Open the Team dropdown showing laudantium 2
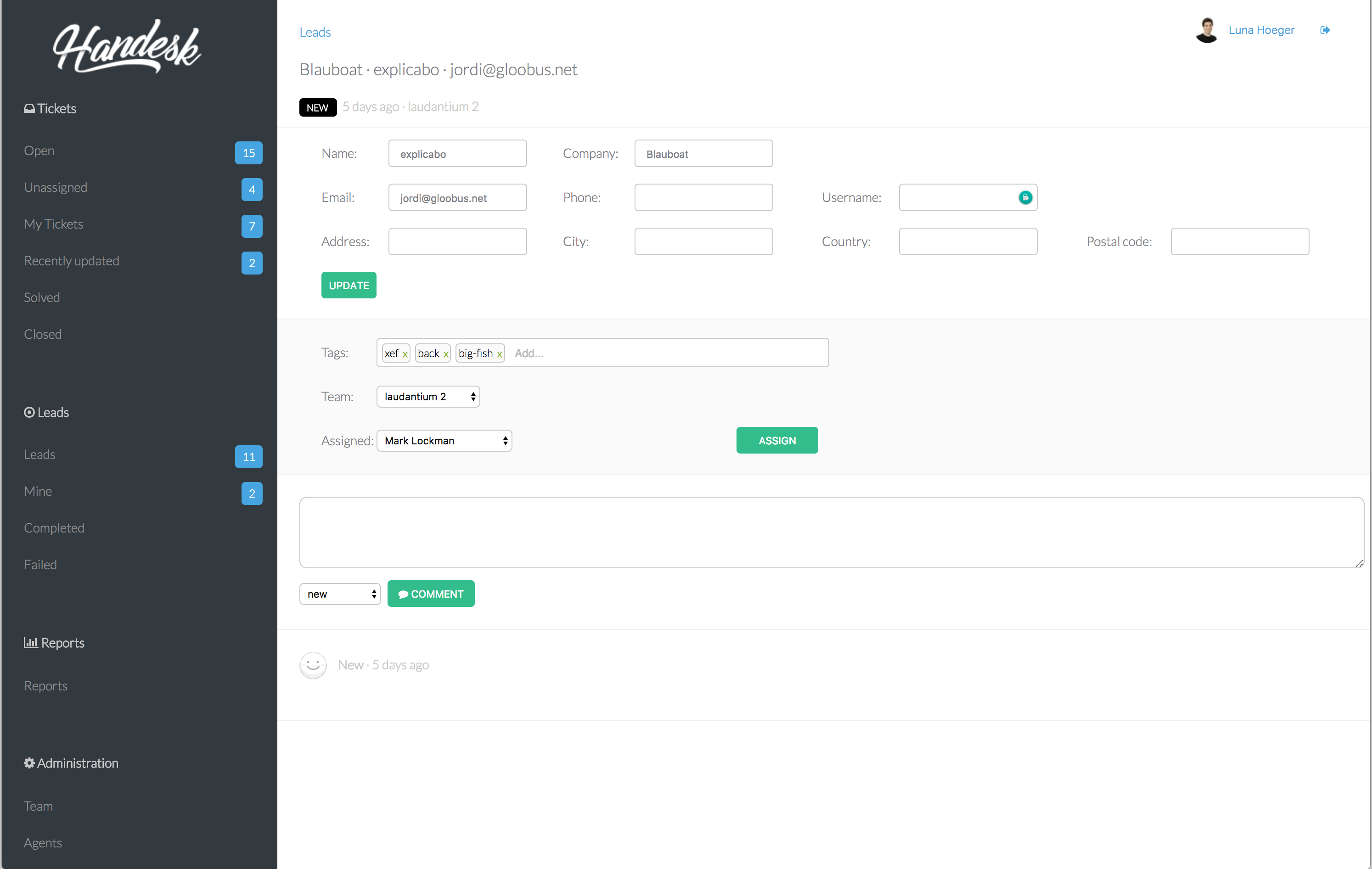The width and height of the screenshot is (1372, 869). point(428,396)
